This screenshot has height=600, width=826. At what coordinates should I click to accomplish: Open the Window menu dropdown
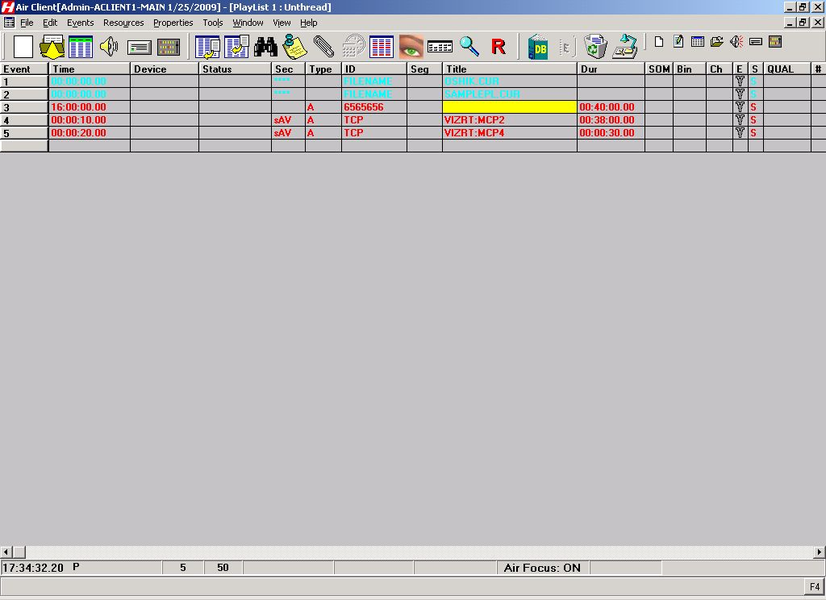[x=248, y=22]
